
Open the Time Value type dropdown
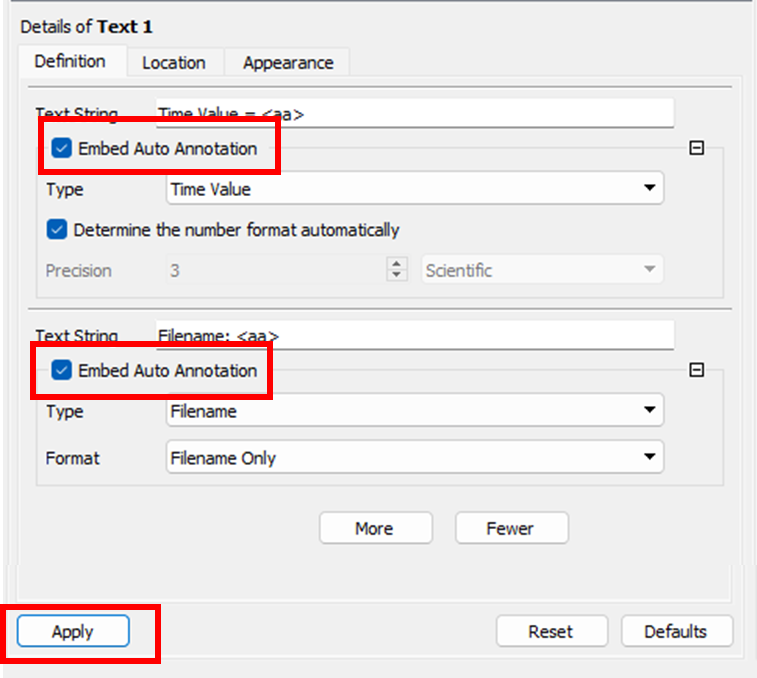tap(415, 188)
